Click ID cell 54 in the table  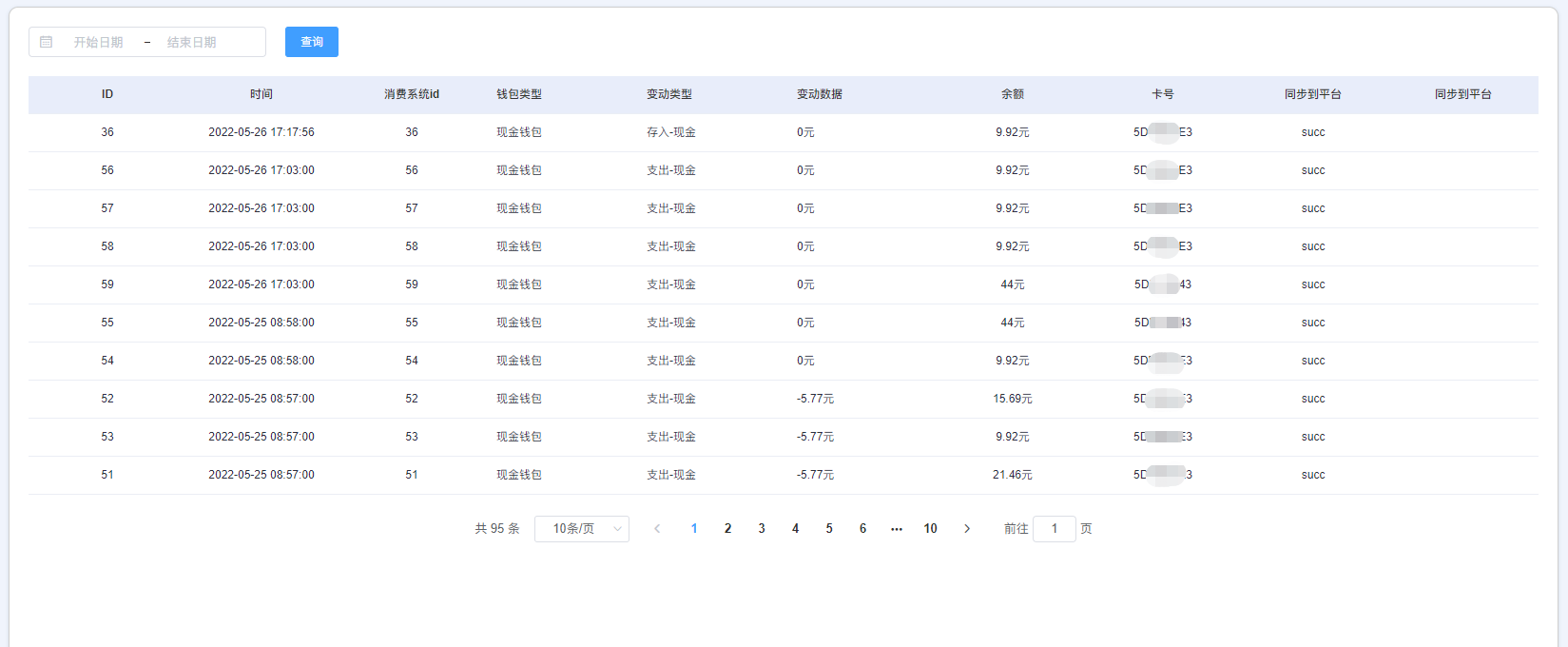click(x=107, y=361)
